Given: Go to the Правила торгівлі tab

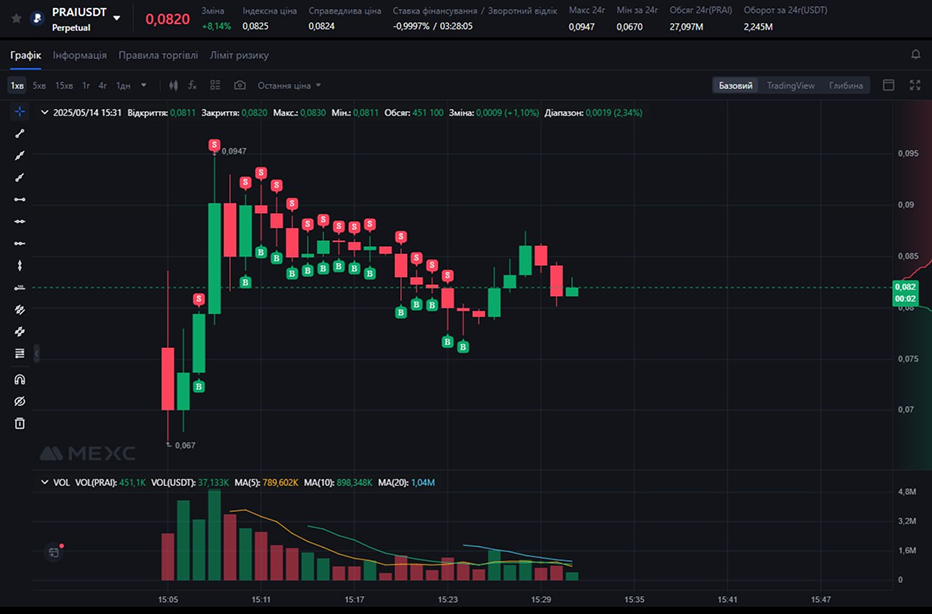Looking at the screenshot, I should coord(158,55).
